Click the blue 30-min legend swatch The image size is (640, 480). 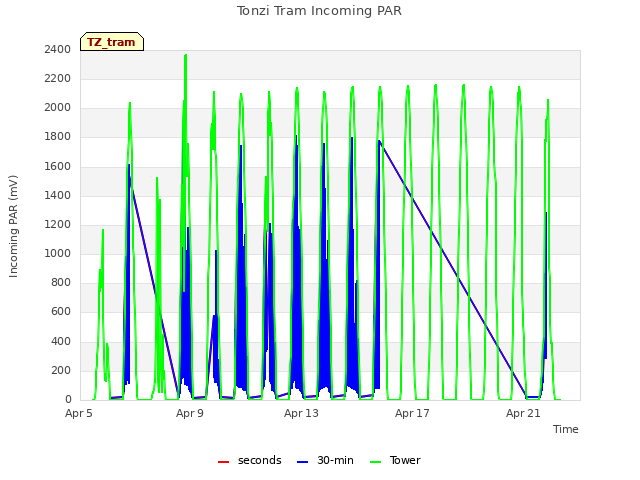click(302, 462)
